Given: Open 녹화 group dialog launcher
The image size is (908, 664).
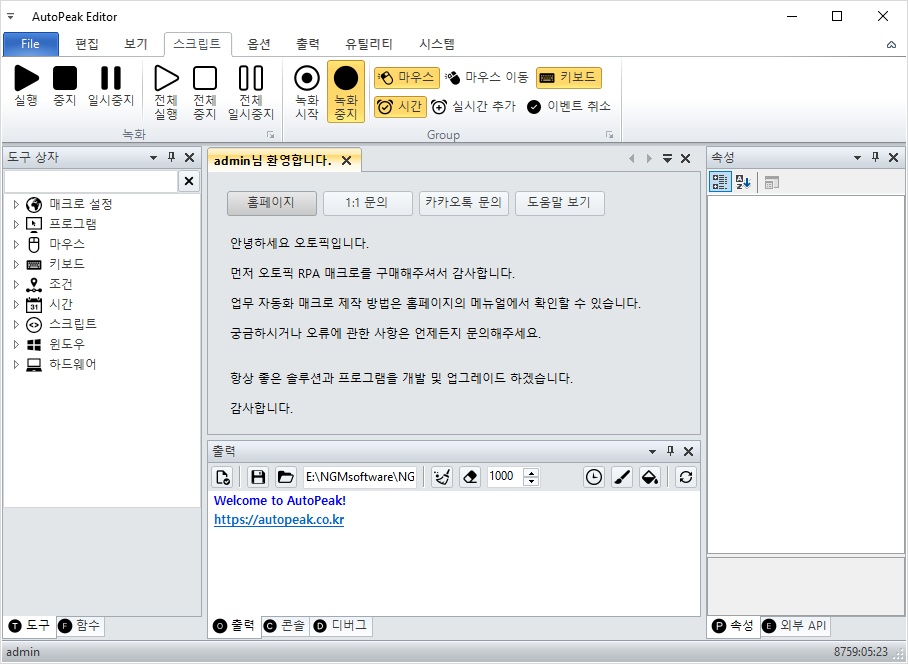Looking at the screenshot, I should click(270, 134).
